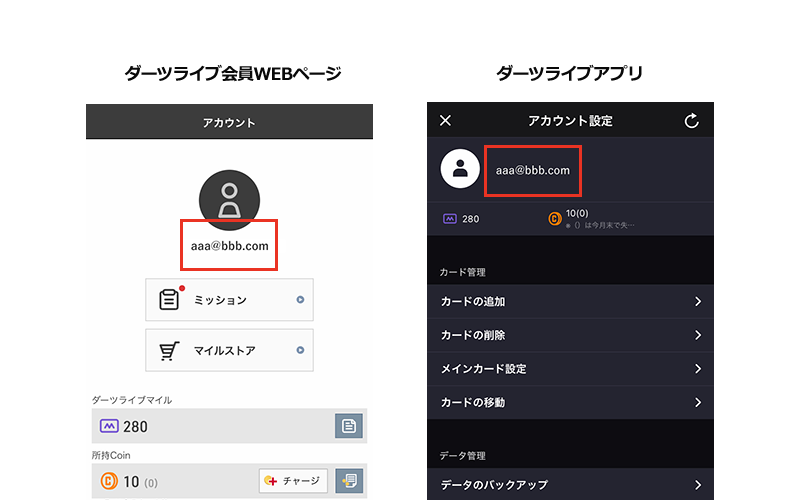The image size is (800, 500).
Task: Tap the 280 mile count in the app
Action: (x=470, y=219)
